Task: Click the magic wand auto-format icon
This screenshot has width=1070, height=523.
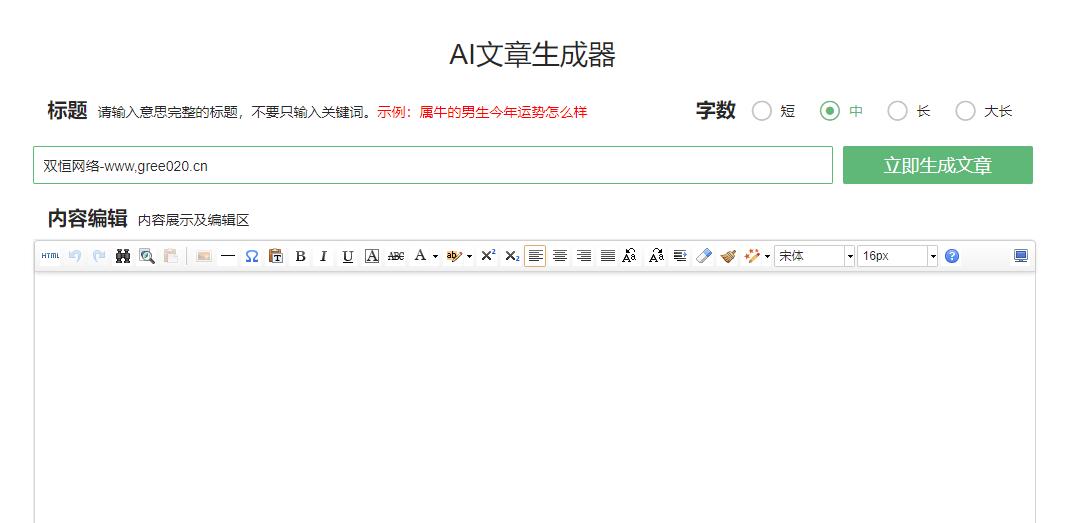Action: pos(752,256)
